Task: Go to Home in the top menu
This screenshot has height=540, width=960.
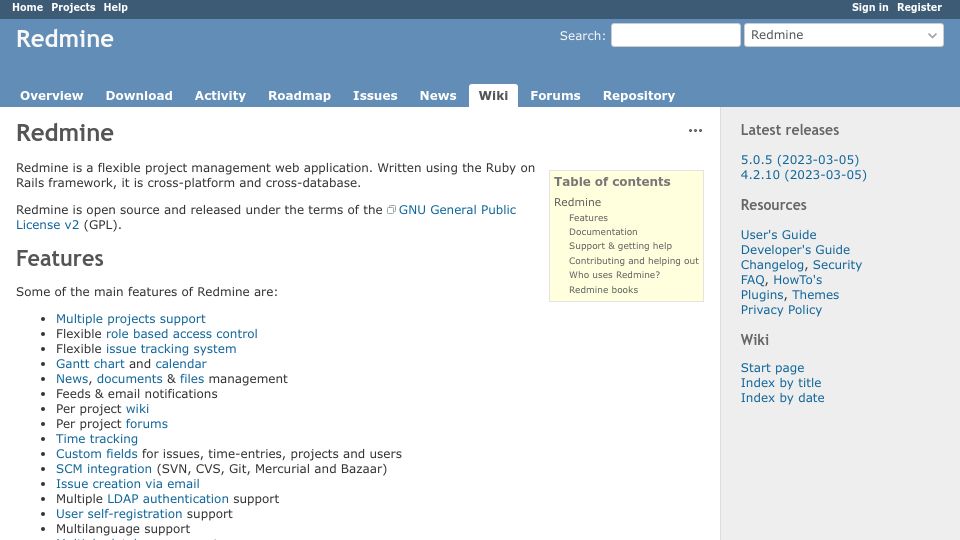Action: [28, 7]
